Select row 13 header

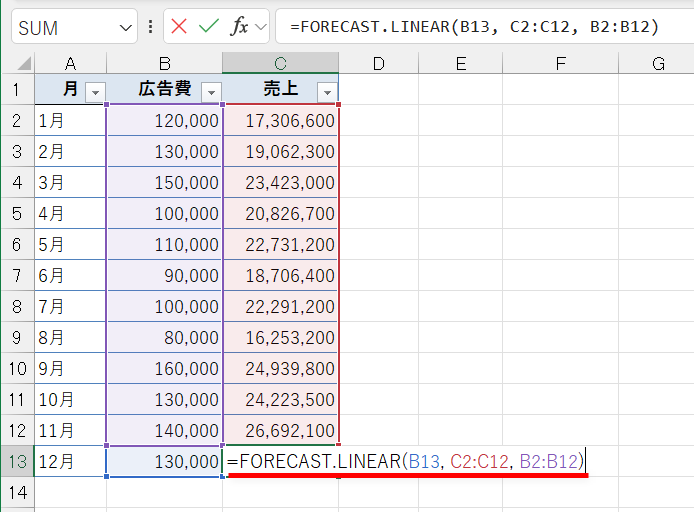(17, 462)
